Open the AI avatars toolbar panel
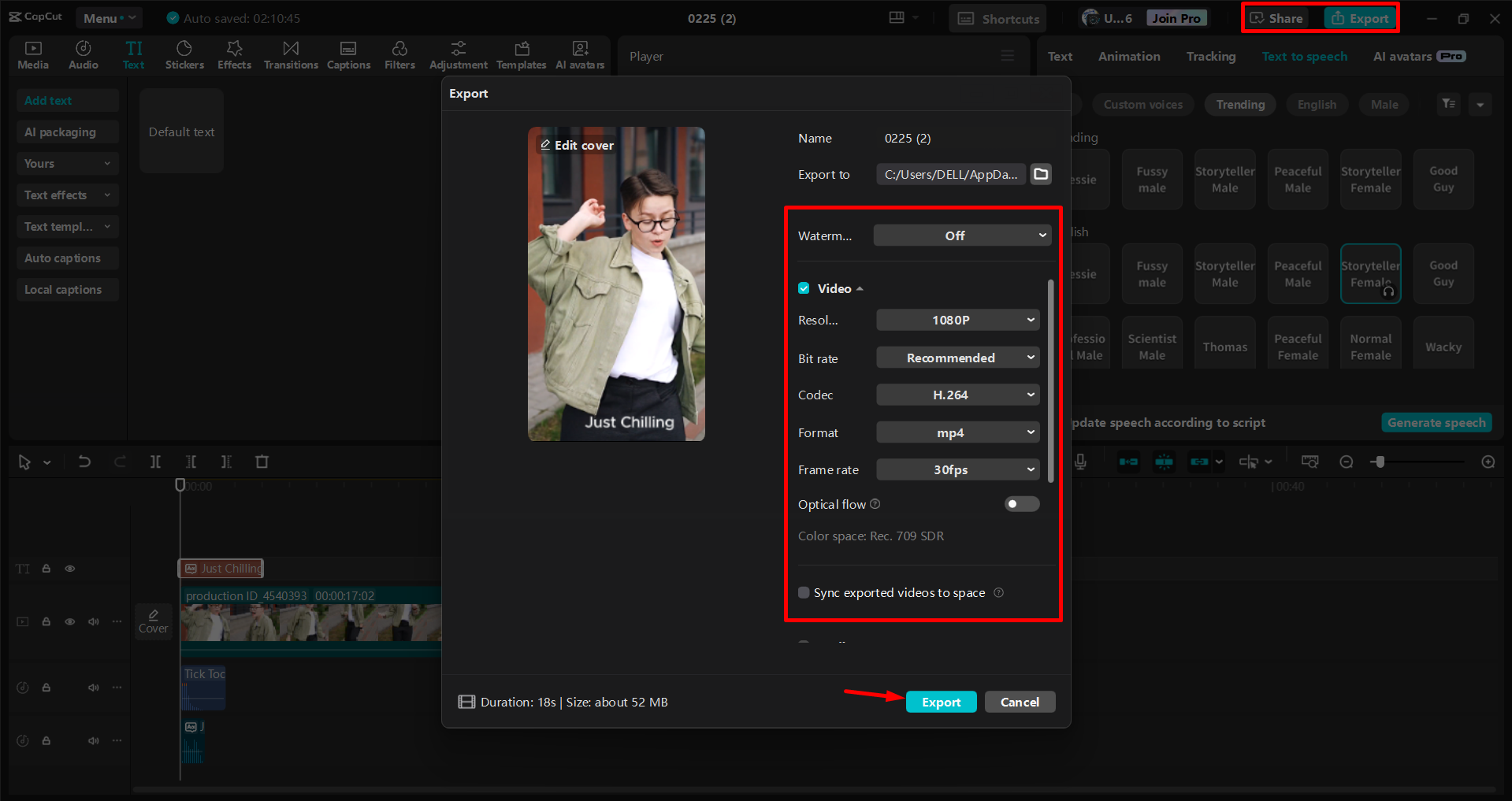Image resolution: width=1512 pixels, height=801 pixels. (580, 55)
